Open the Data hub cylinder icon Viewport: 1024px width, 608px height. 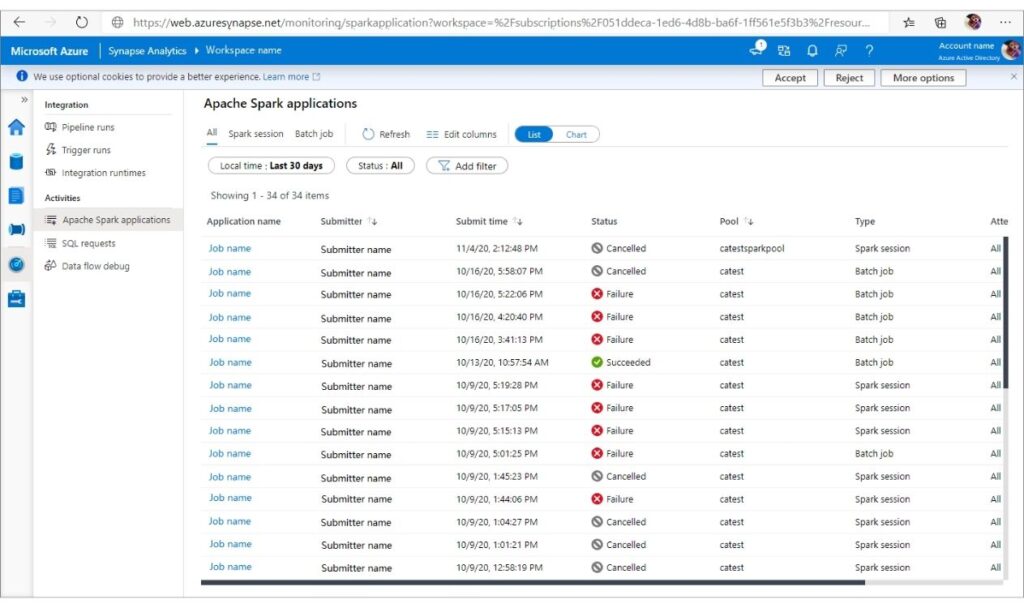[x=16, y=161]
